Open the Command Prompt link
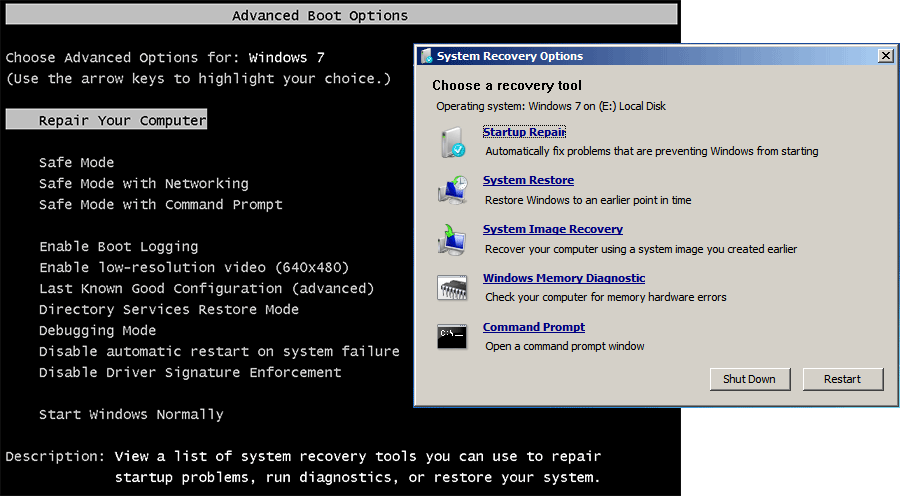The height and width of the screenshot is (496, 900). point(534,327)
